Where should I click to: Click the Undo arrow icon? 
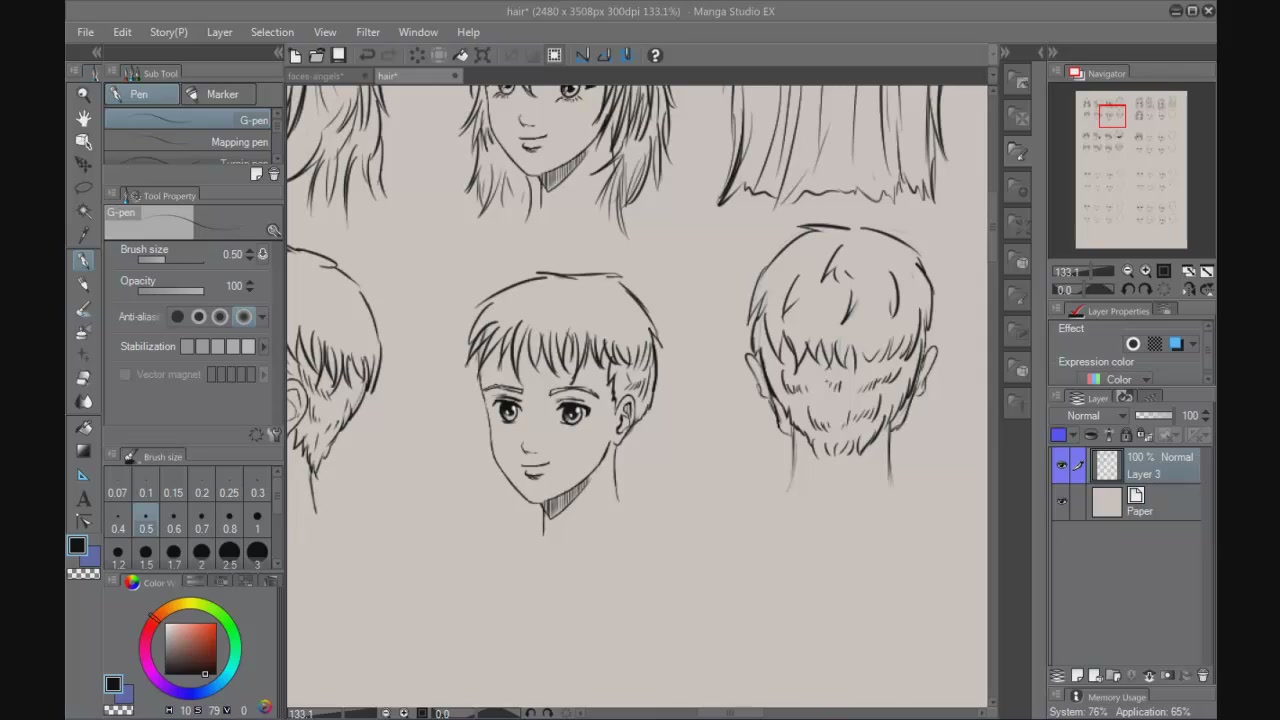pyautogui.click(x=367, y=55)
